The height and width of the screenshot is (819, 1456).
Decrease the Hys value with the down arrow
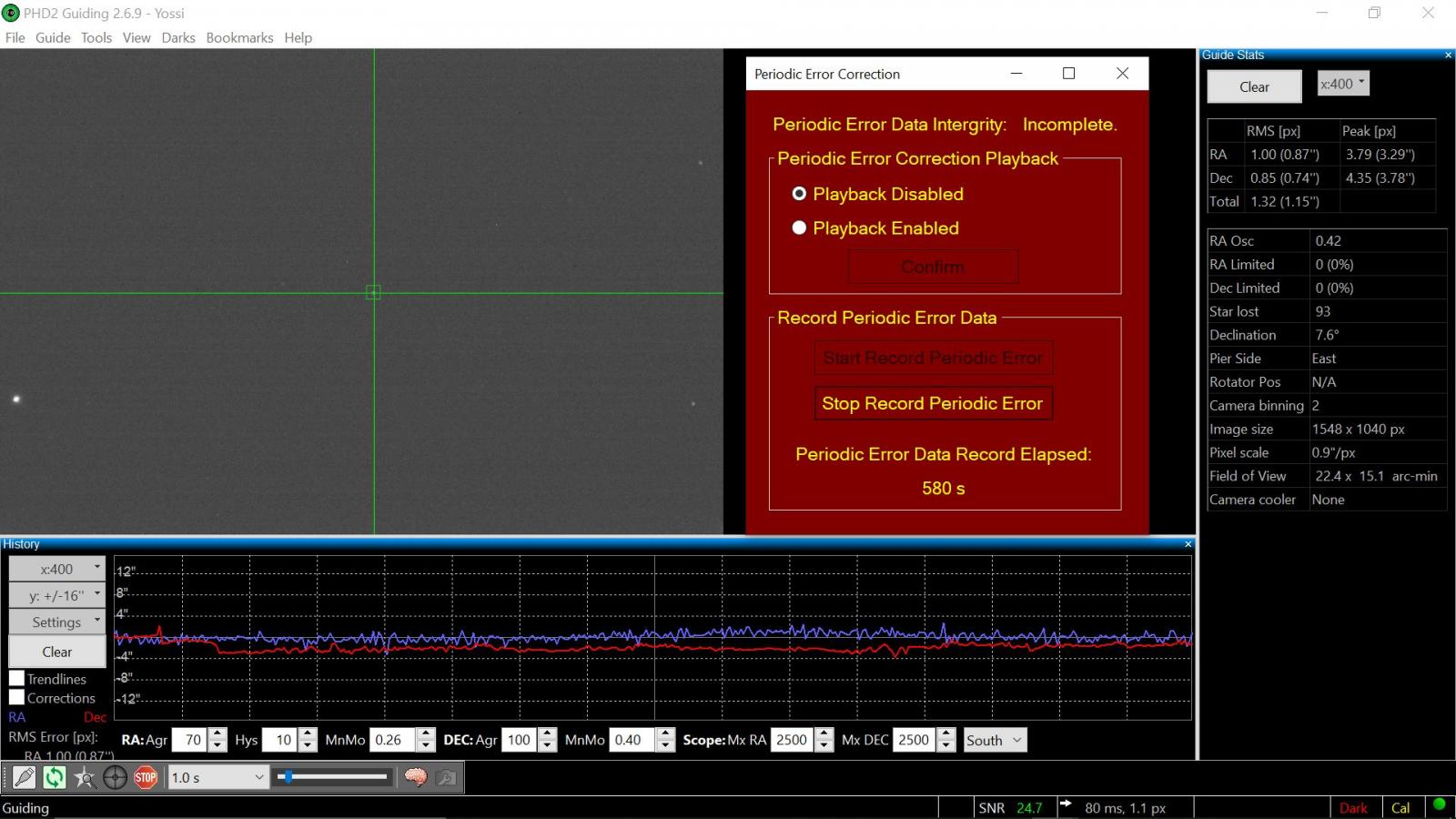(308, 746)
